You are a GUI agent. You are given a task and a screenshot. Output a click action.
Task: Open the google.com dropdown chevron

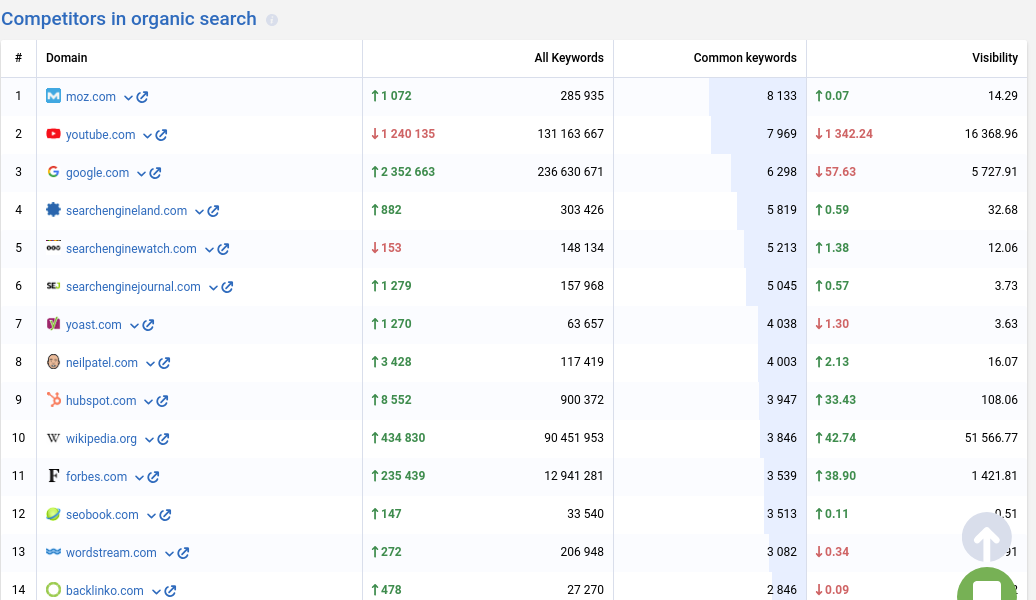(x=141, y=174)
